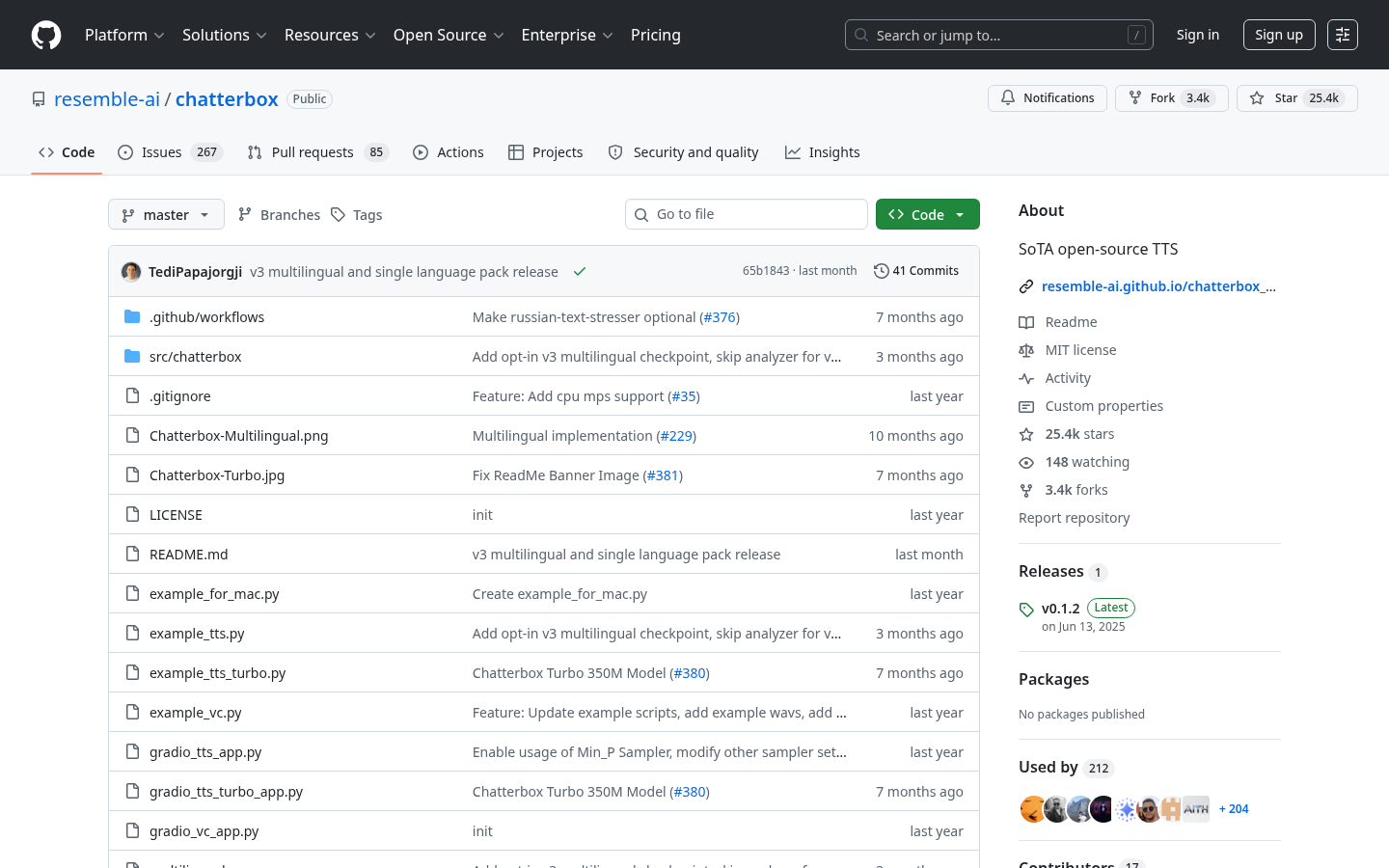Click the search magnifier icon in header
Viewport: 1389px width, 868px height.
[x=861, y=35]
